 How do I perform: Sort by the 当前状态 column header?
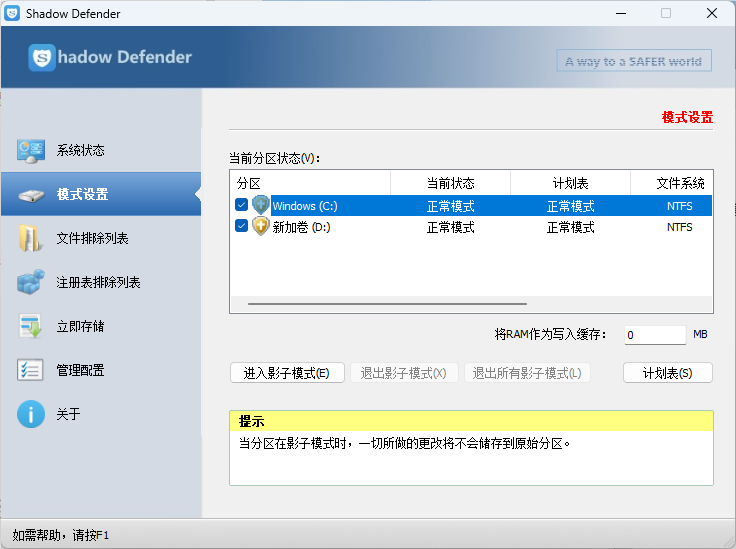click(450, 183)
